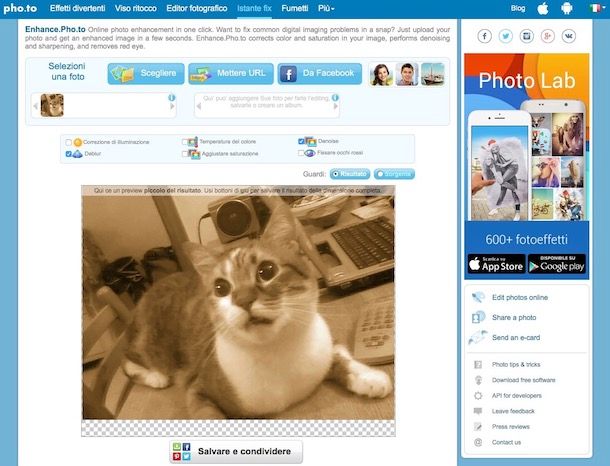Select the Istante fix tab
Image resolution: width=610 pixels, height=466 pixels.
[254, 8]
